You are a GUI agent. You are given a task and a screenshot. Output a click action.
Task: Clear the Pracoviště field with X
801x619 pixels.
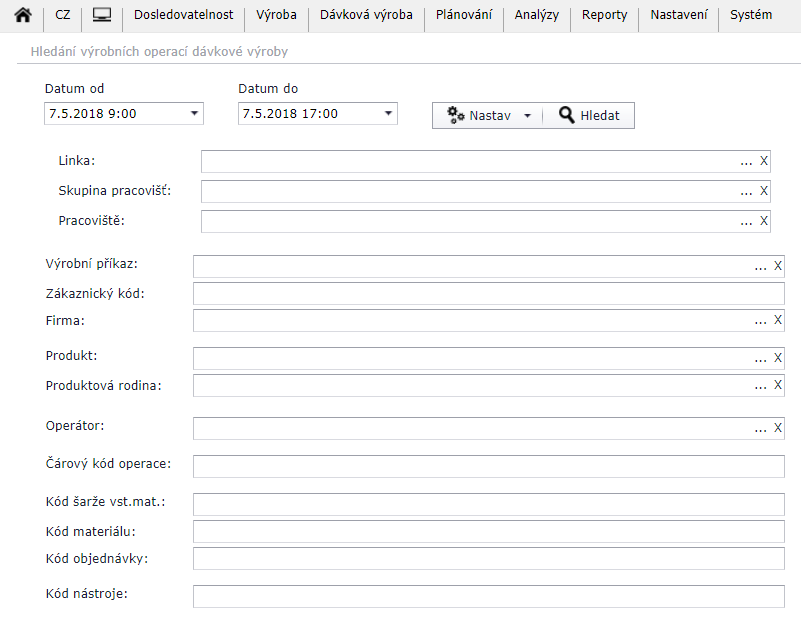coord(764,221)
